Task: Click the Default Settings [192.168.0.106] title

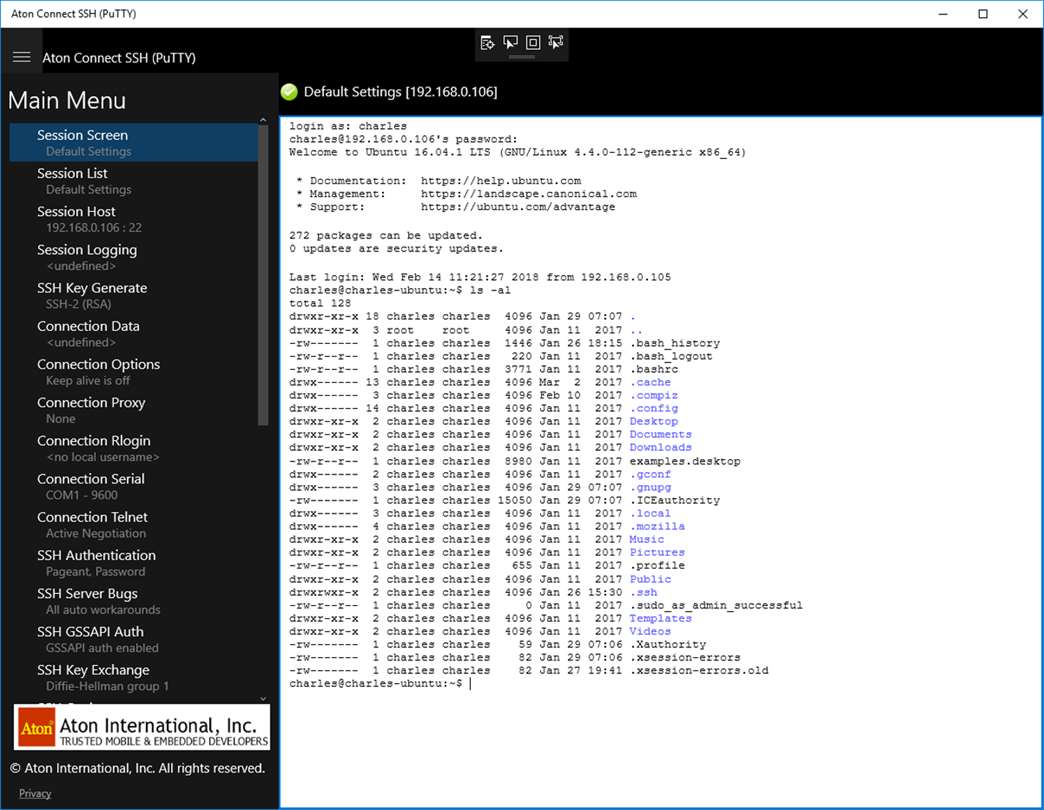Action: coord(400,92)
